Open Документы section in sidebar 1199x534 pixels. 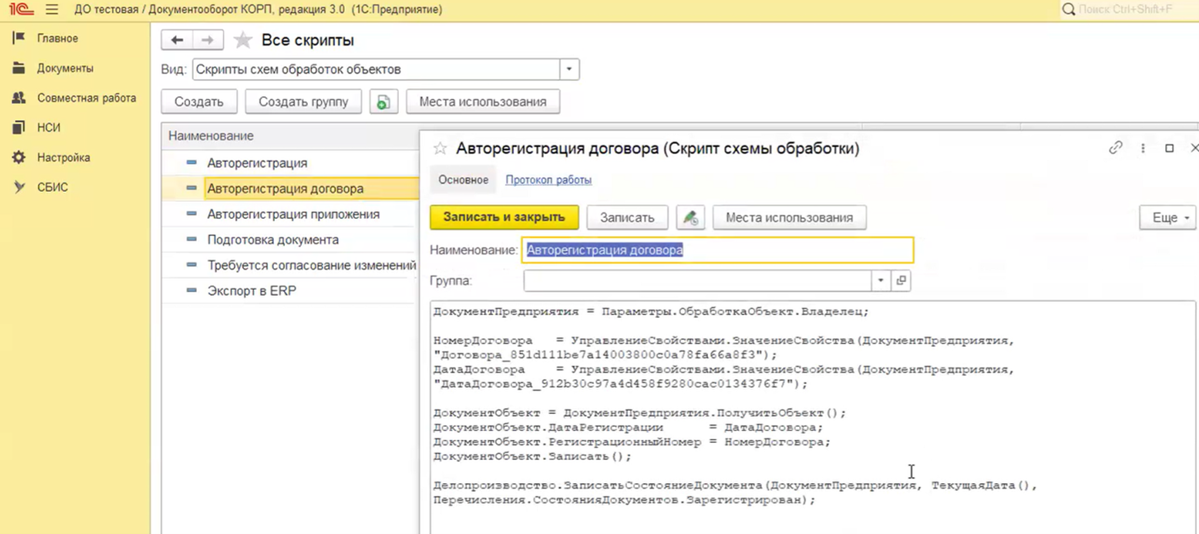pyautogui.click(x=65, y=68)
